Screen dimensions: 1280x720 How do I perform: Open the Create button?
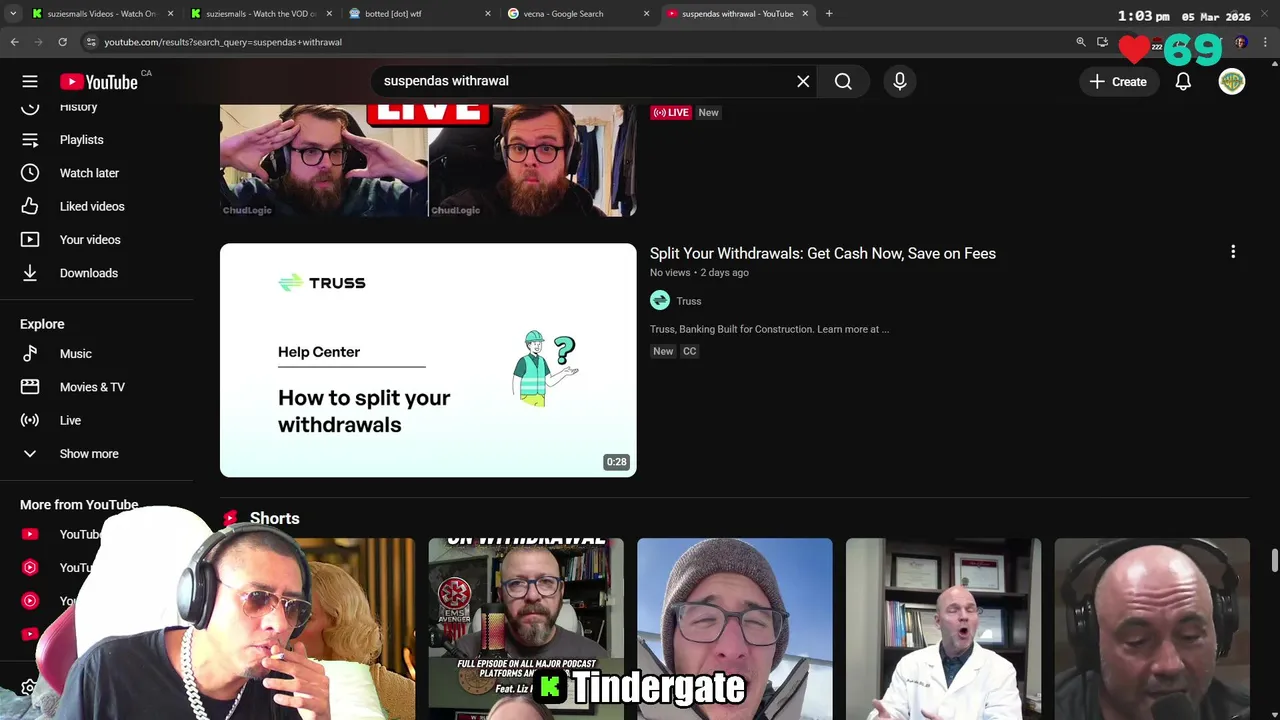coord(1119,82)
